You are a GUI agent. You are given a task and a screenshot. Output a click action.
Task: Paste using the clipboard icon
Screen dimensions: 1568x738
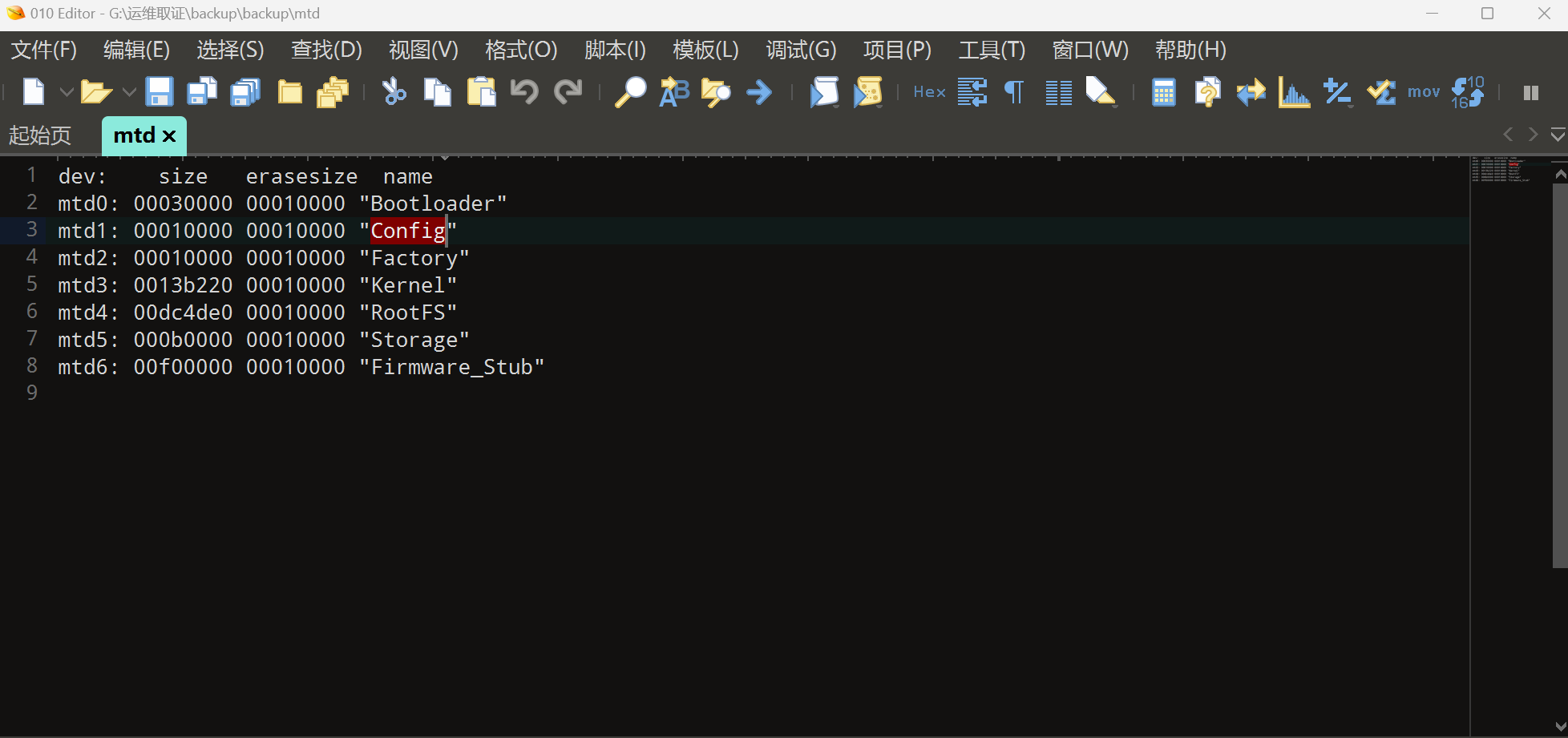(x=481, y=92)
